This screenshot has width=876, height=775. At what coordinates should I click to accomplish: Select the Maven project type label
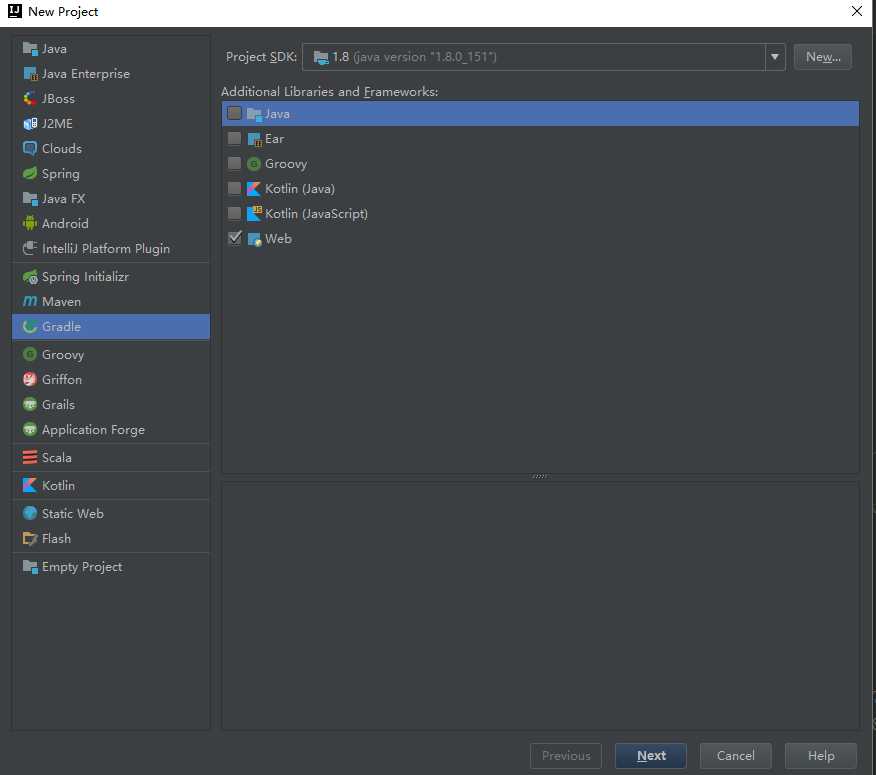[61, 302]
